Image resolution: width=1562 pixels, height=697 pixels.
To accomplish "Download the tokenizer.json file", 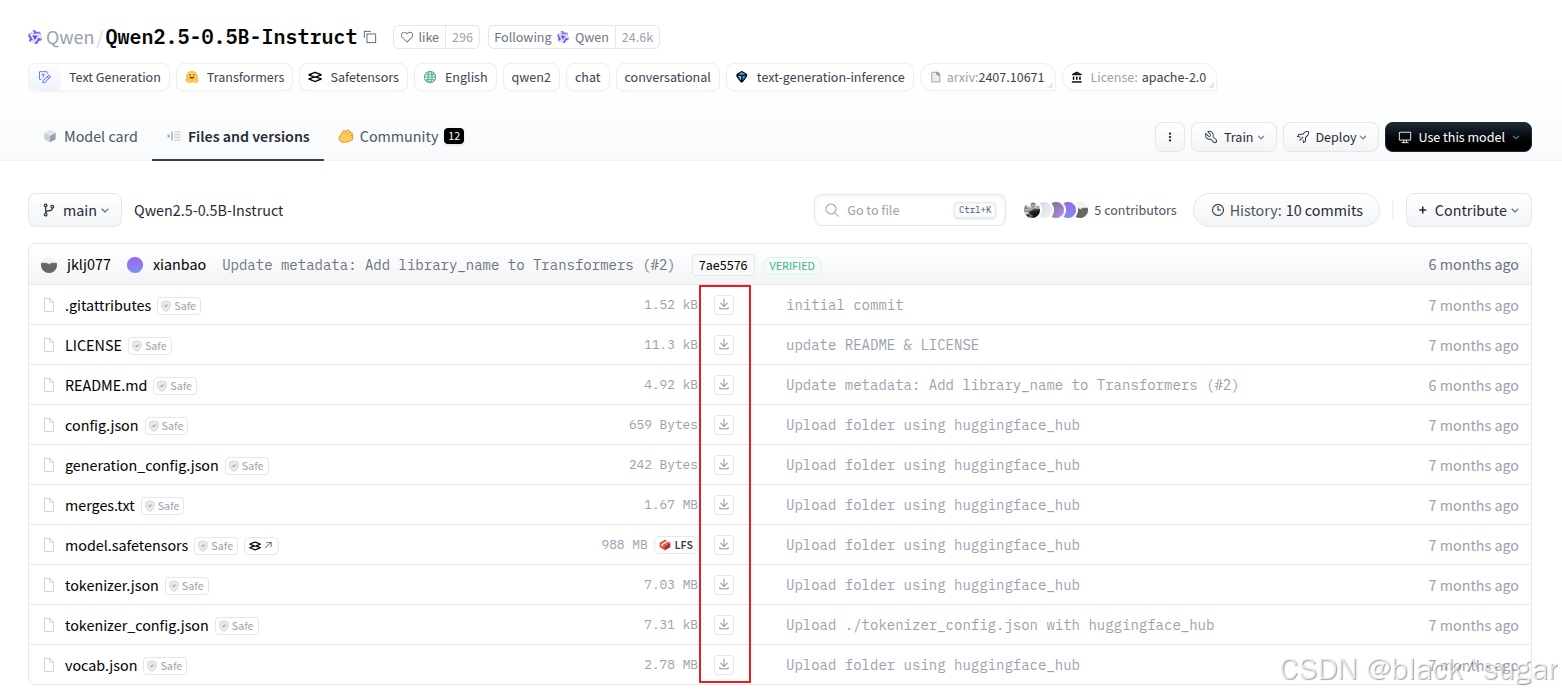I will tap(724, 585).
